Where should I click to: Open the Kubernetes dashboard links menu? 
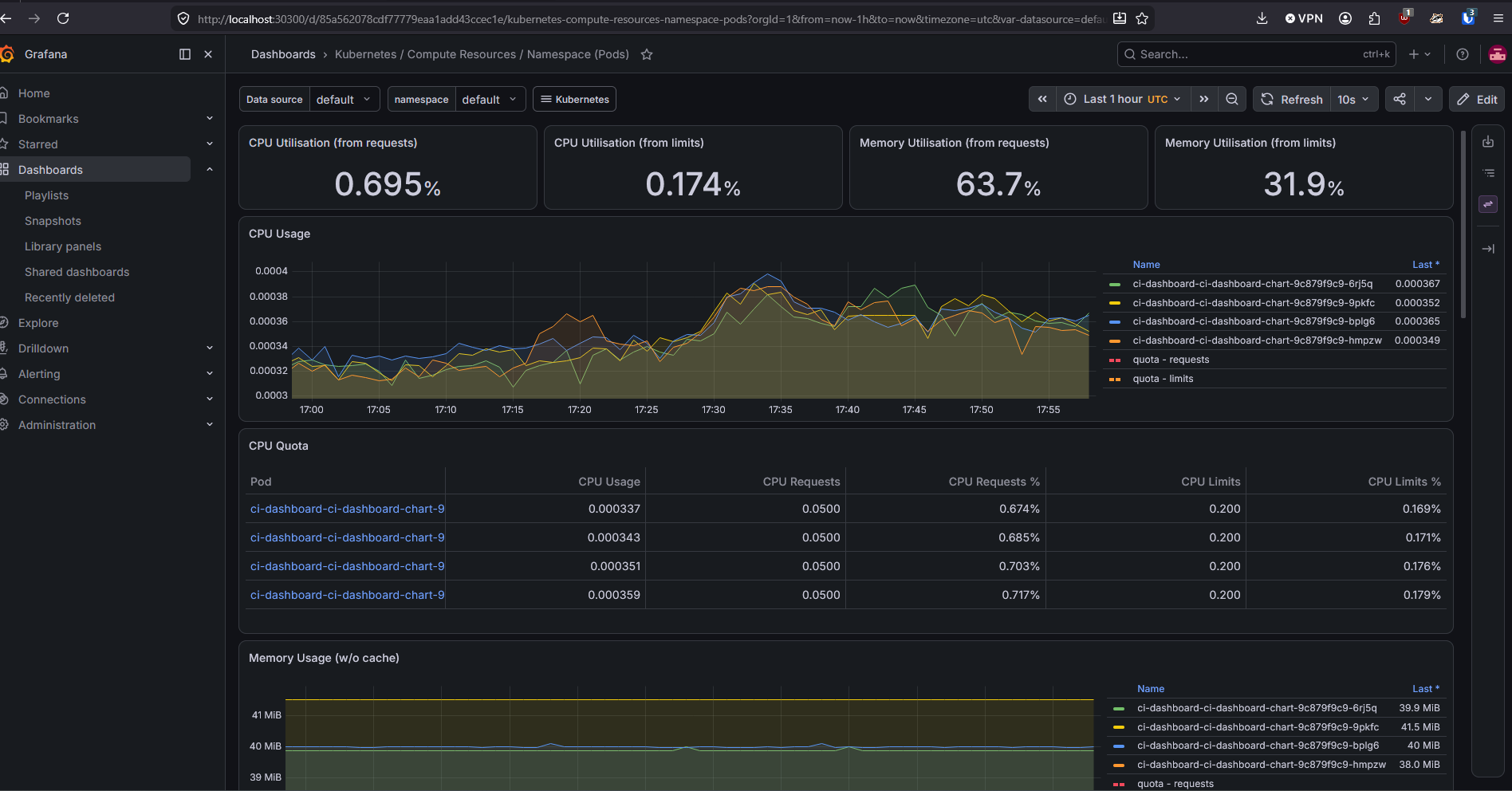click(574, 99)
